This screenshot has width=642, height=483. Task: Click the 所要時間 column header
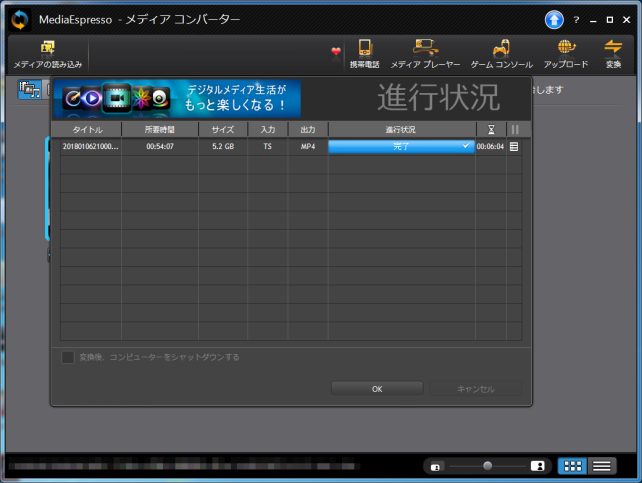160,130
